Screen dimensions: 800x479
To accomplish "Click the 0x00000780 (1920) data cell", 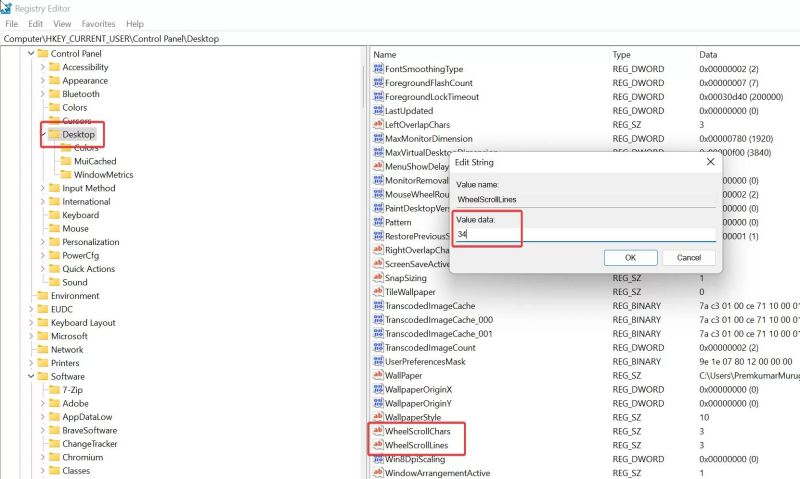I will 736,138.
